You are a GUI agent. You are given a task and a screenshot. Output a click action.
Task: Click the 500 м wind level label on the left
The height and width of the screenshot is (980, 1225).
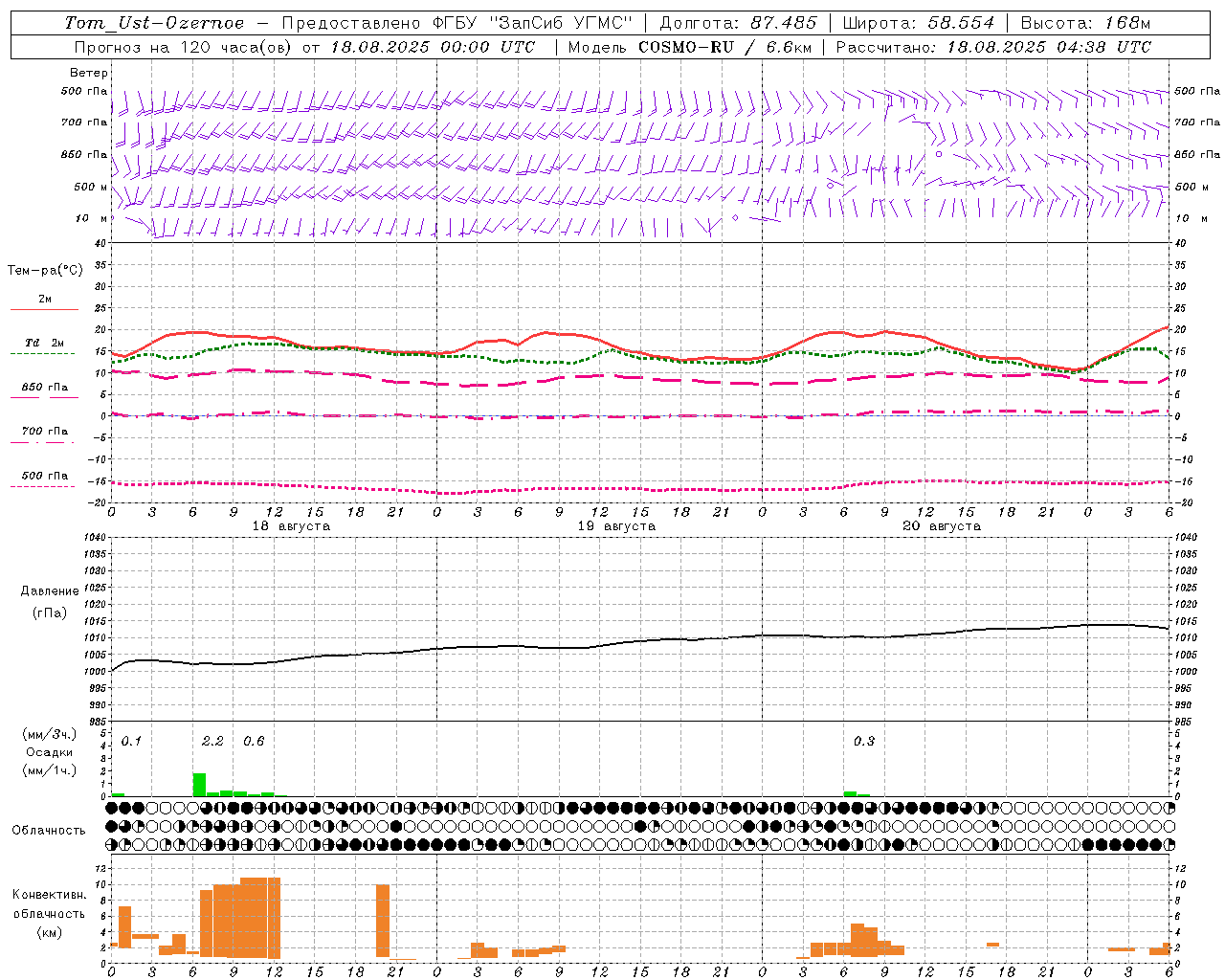pyautogui.click(x=91, y=187)
